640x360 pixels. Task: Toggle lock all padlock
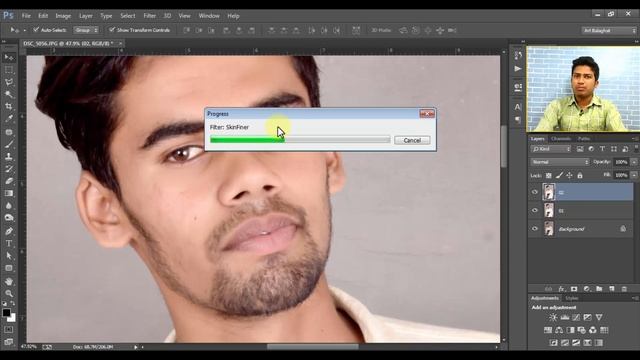click(x=580, y=176)
